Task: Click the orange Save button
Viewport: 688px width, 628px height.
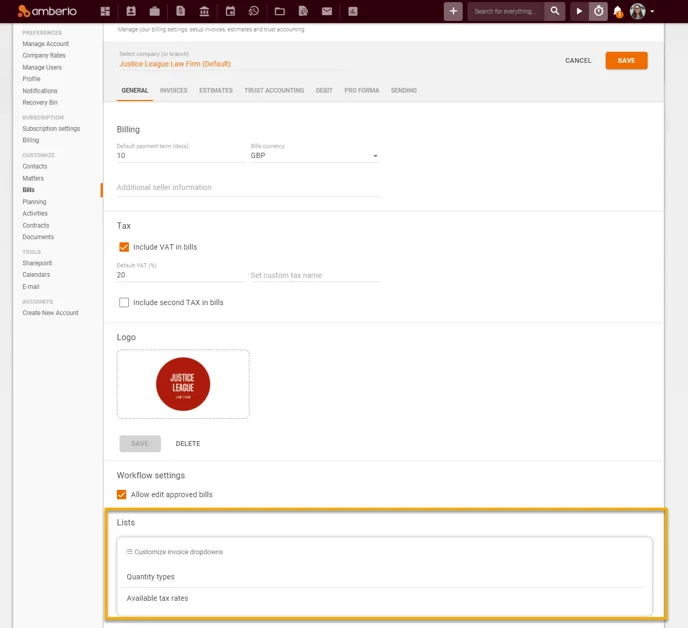Action: click(626, 61)
